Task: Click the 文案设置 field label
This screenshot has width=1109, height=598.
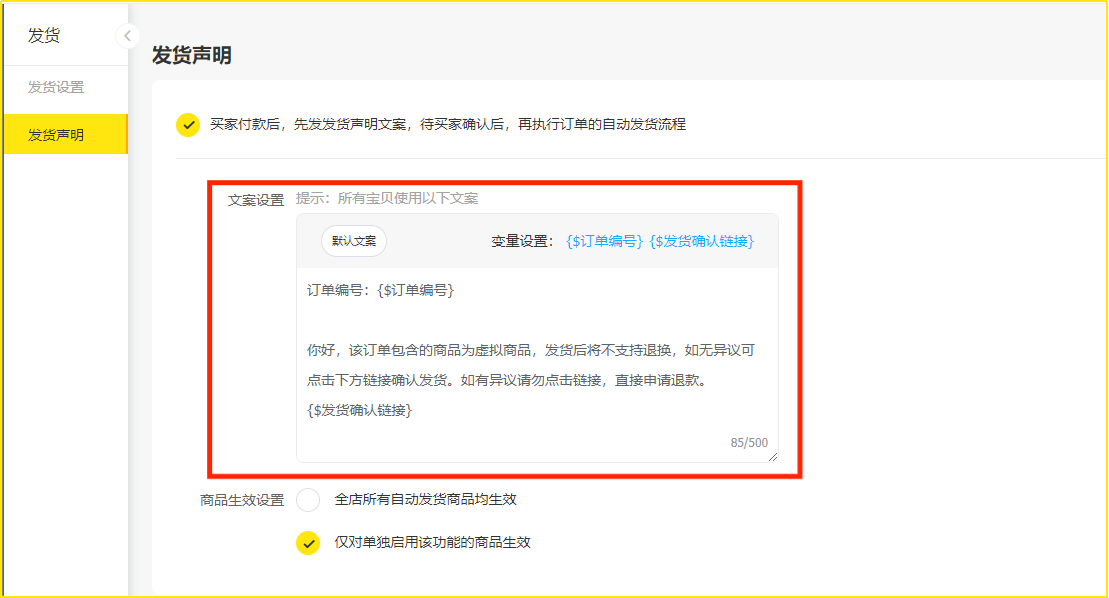Action: click(x=256, y=199)
